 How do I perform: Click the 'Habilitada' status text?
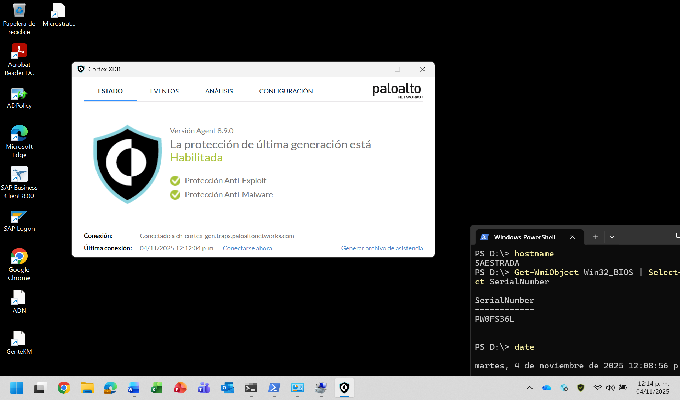coord(196,157)
